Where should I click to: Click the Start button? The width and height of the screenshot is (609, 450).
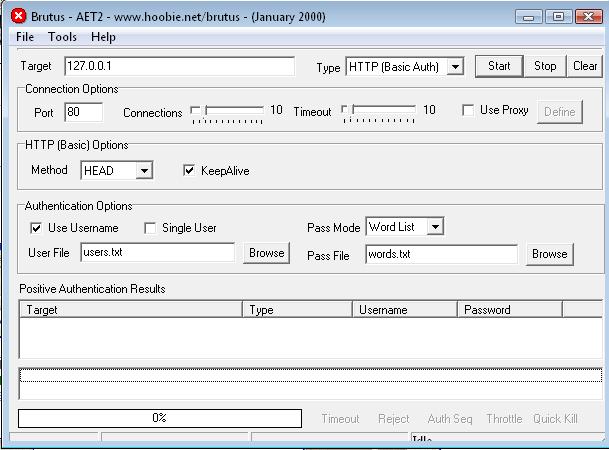(x=499, y=66)
